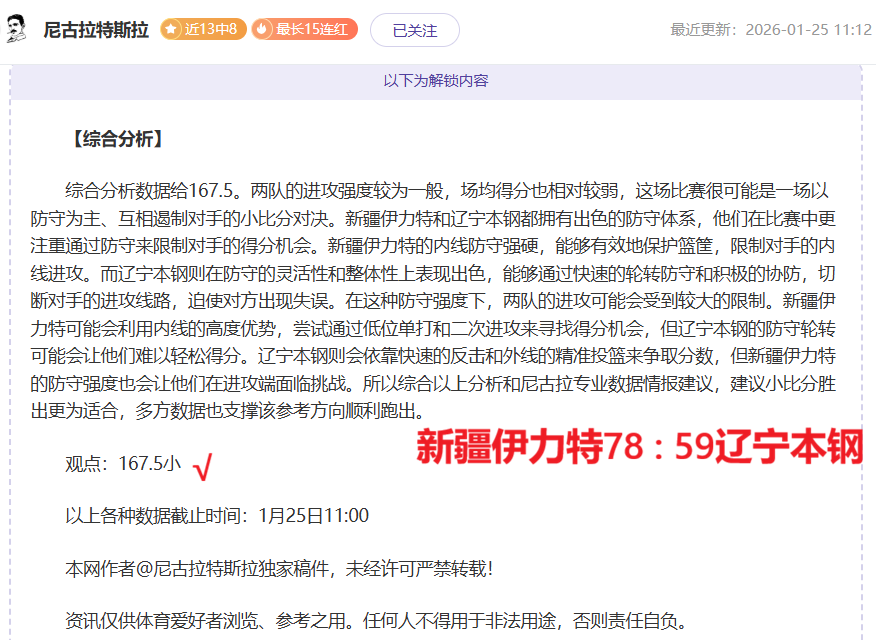This screenshot has width=876, height=640.
Task: Open the author name 尼古拉特斯拉 profile
Action: pos(96,30)
